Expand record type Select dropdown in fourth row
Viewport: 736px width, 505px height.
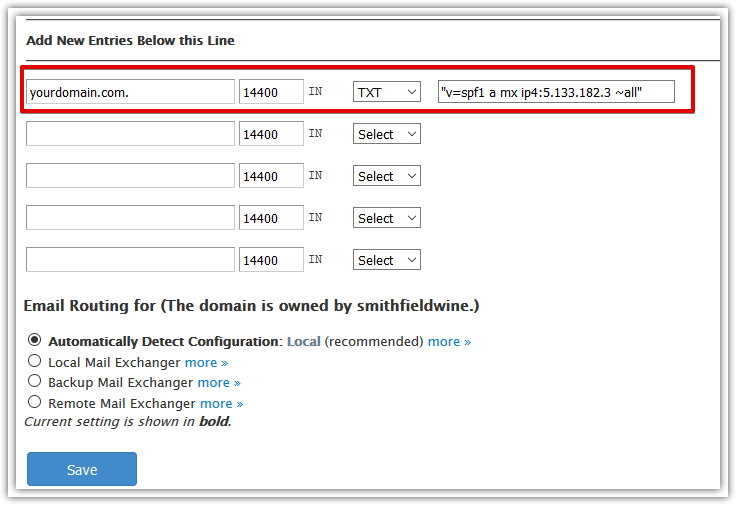[x=386, y=218]
